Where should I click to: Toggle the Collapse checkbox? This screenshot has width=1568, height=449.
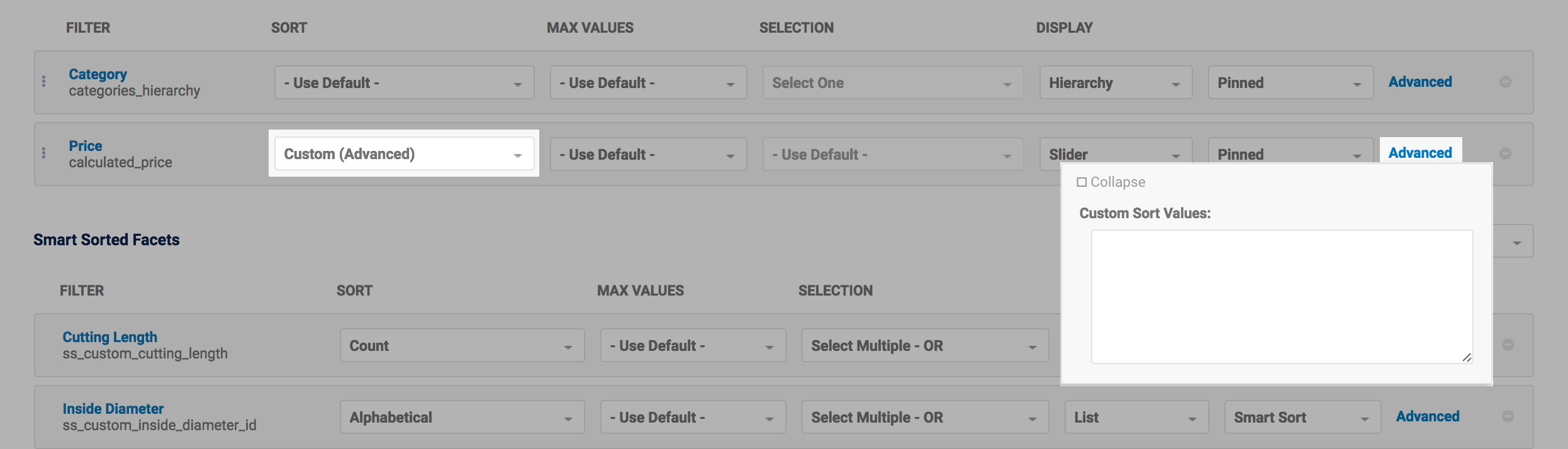click(1082, 182)
